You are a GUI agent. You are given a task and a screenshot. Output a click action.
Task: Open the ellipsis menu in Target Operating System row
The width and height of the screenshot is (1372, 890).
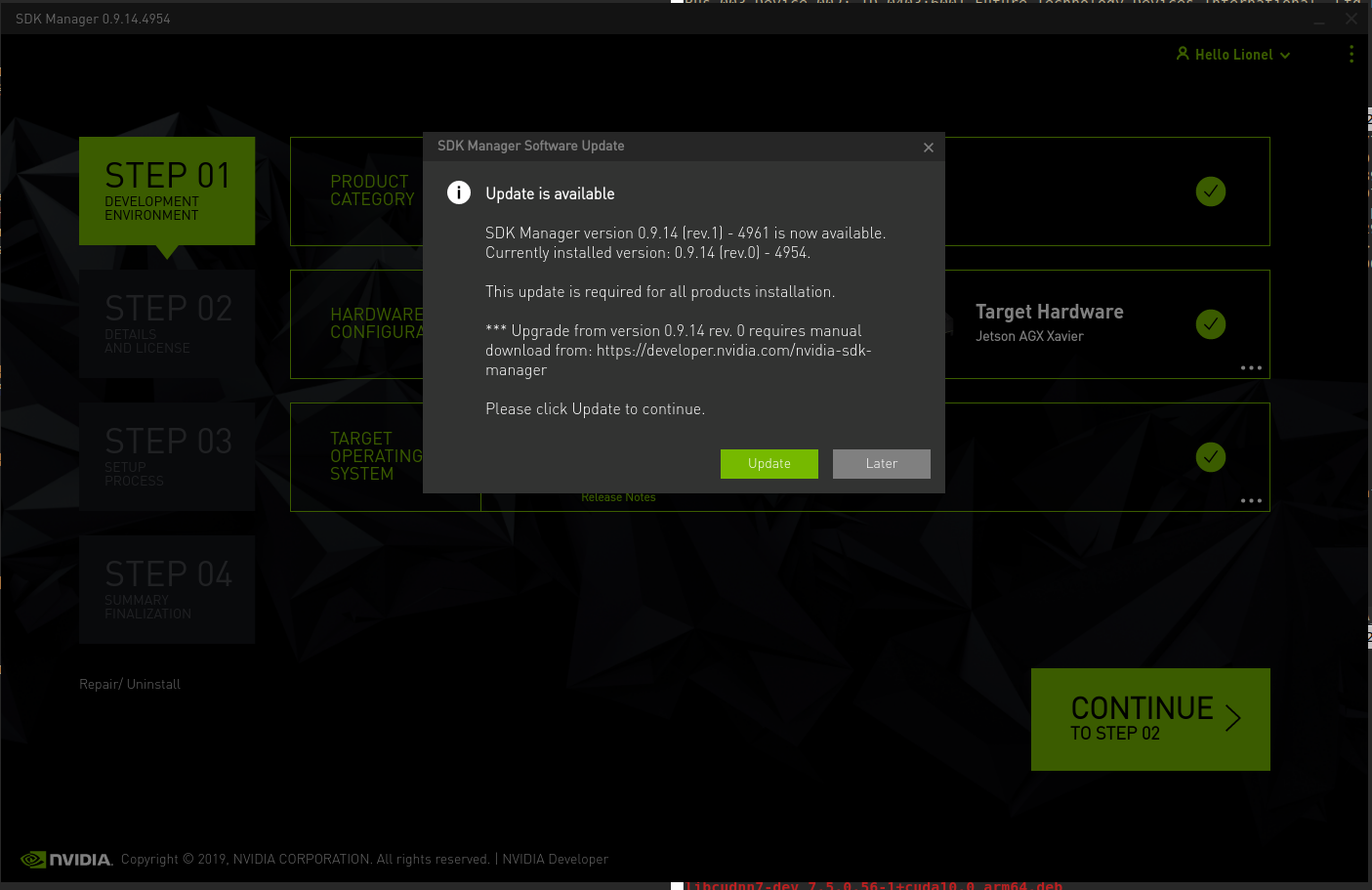click(1251, 501)
